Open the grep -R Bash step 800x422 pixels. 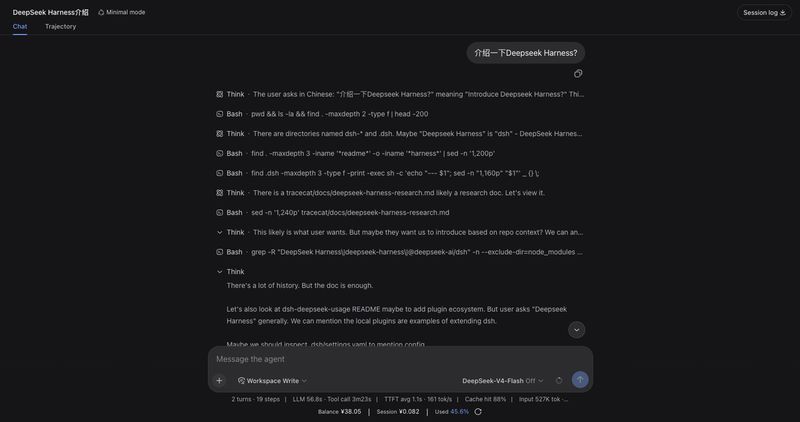coord(400,252)
